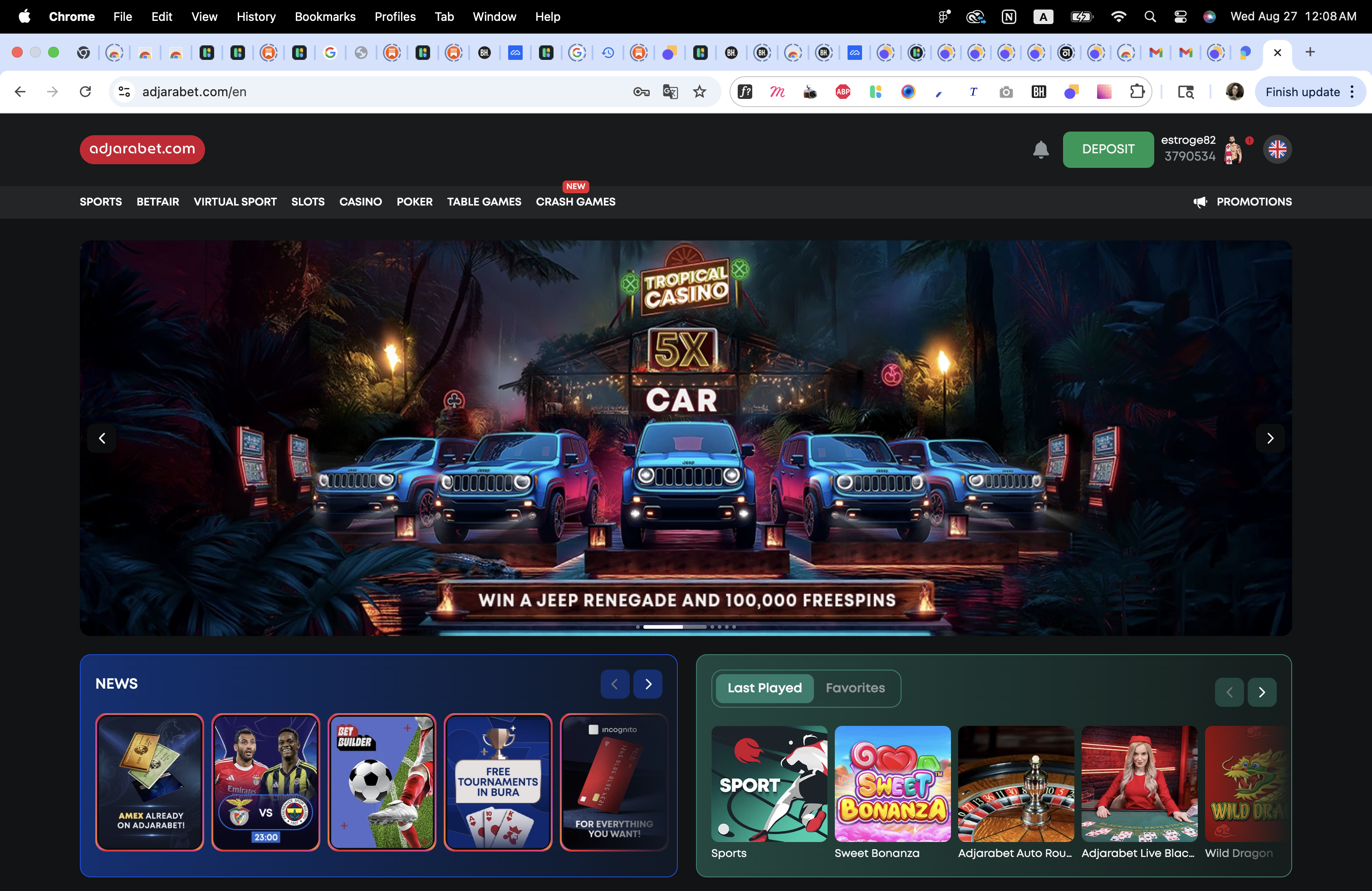
Task: Click the AdBlock Plus extension icon
Action: [843, 92]
